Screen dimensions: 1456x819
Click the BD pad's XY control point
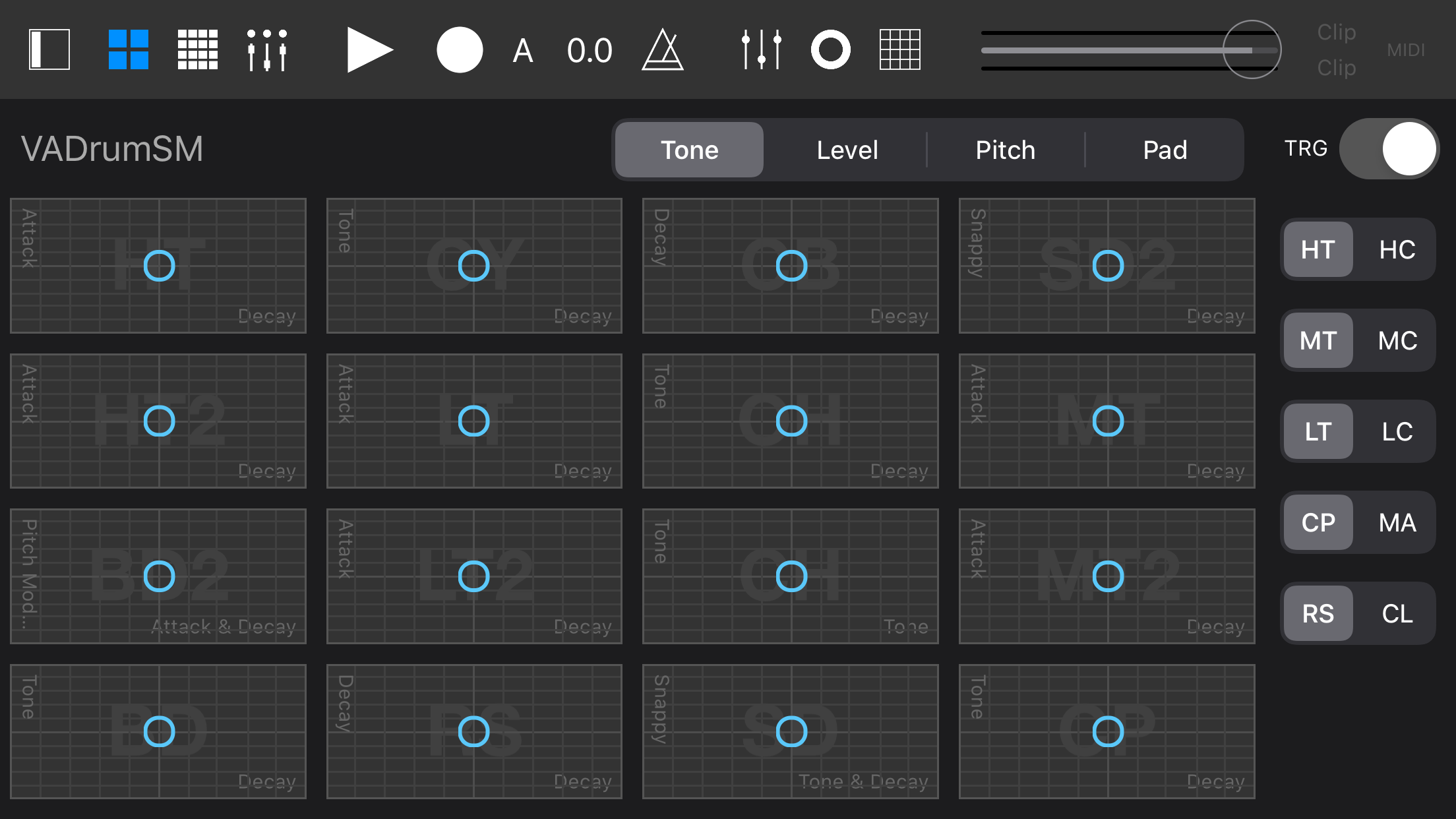[159, 731]
